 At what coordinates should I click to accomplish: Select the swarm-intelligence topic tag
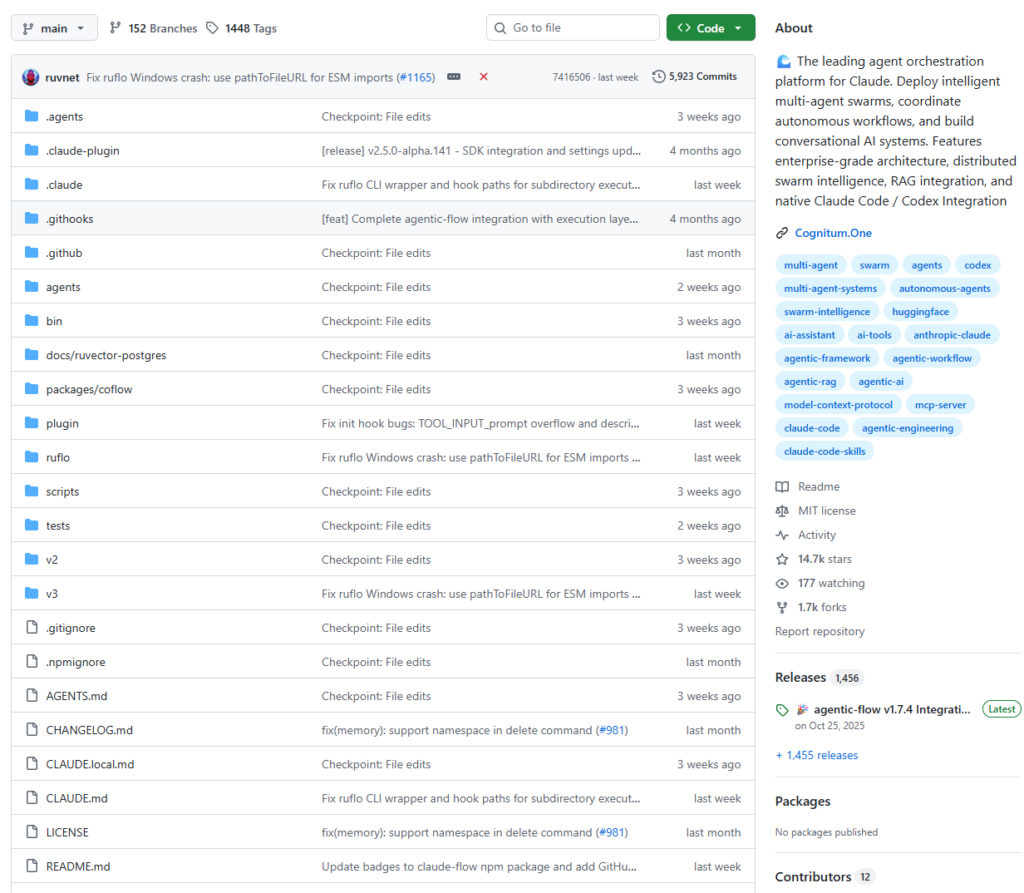click(826, 311)
